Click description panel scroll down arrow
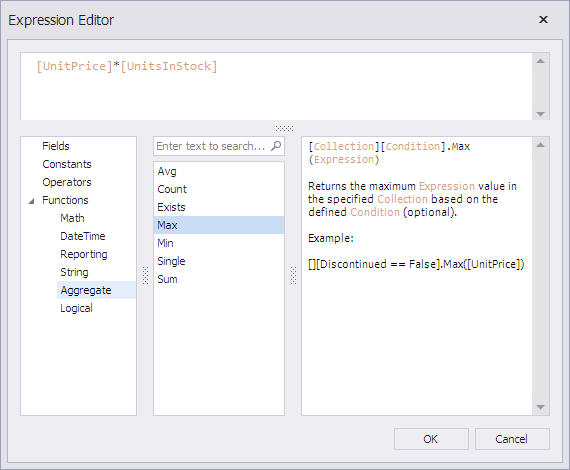 click(x=541, y=407)
